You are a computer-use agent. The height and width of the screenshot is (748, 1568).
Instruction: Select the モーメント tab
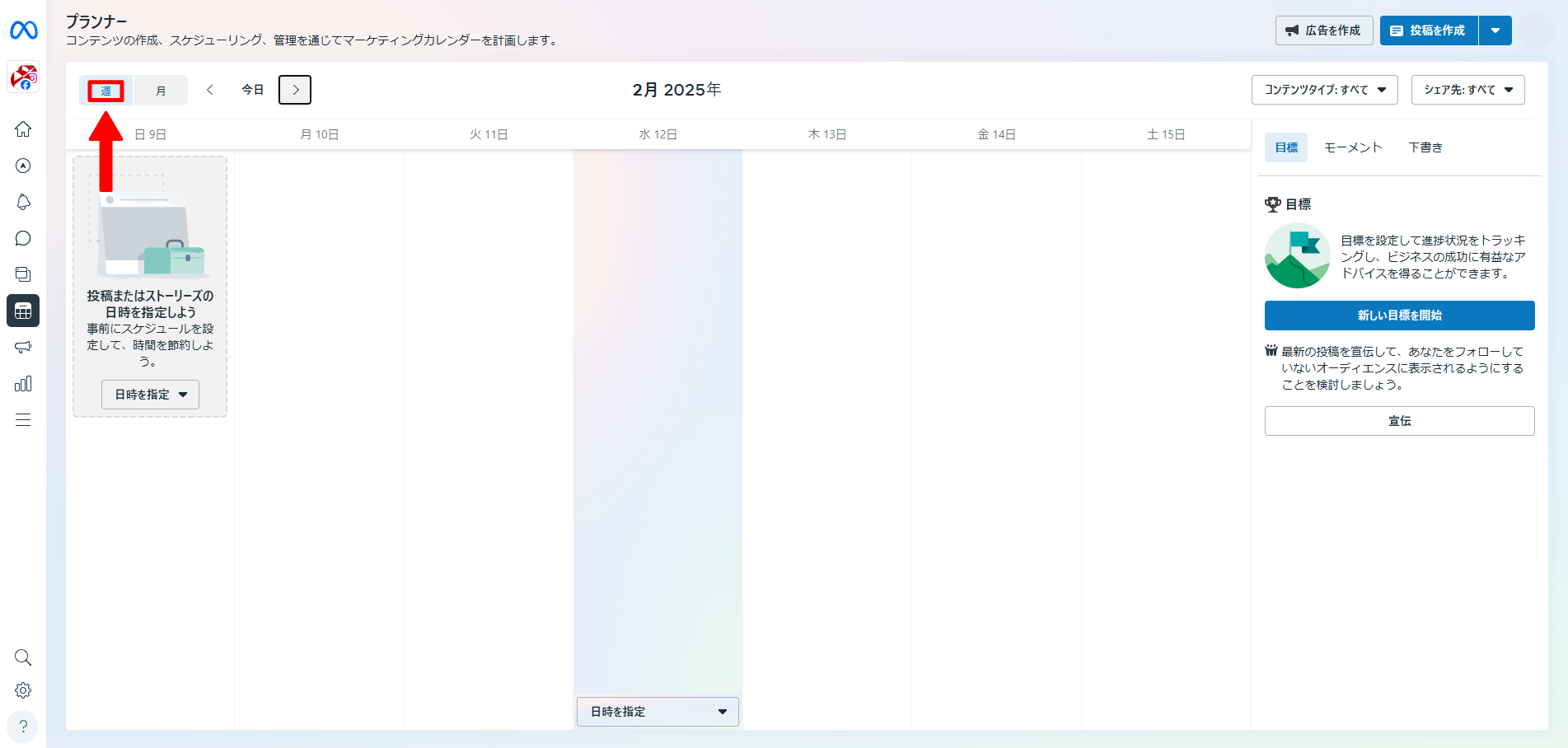pos(1353,147)
